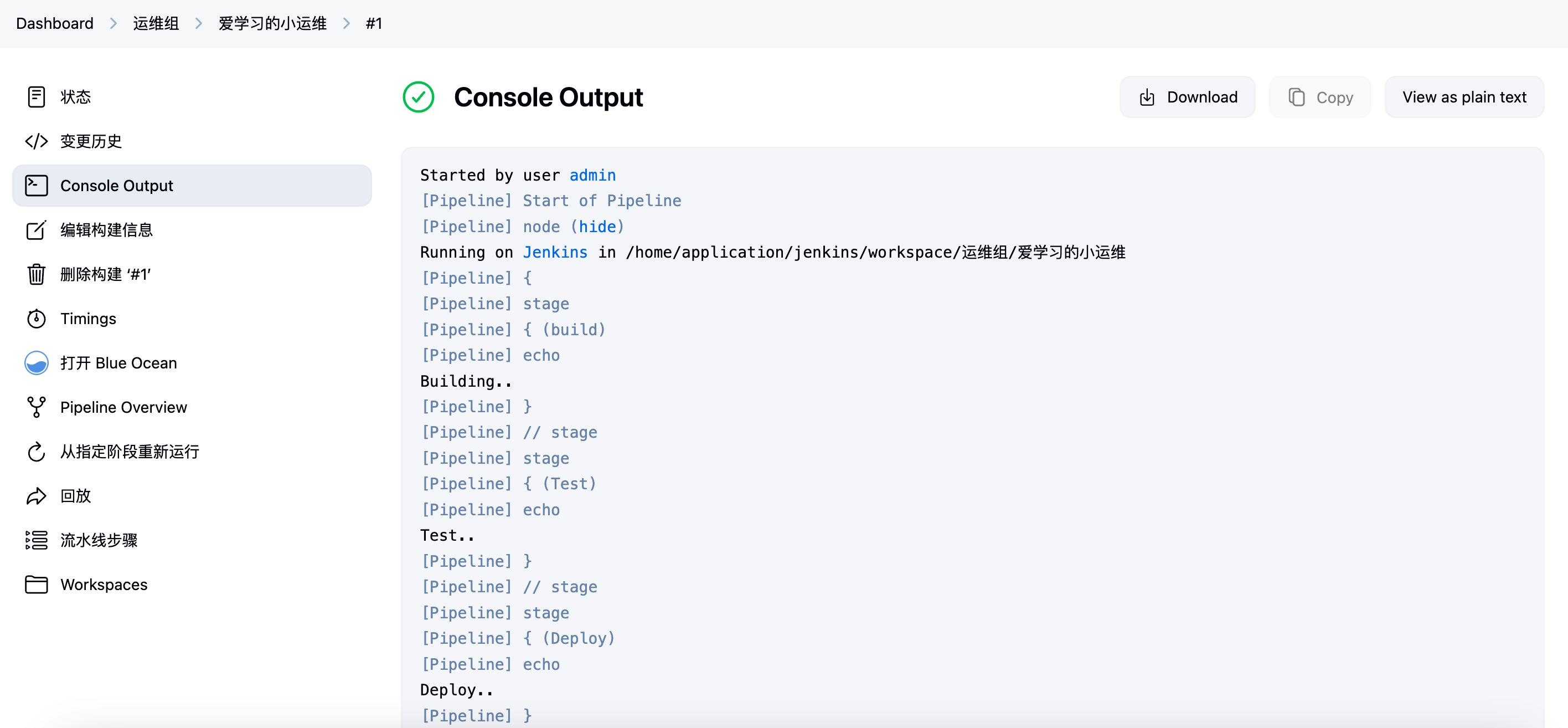Image resolution: width=1568 pixels, height=728 pixels.
Task: Open 变更历史 code changes icon
Action: 37,141
